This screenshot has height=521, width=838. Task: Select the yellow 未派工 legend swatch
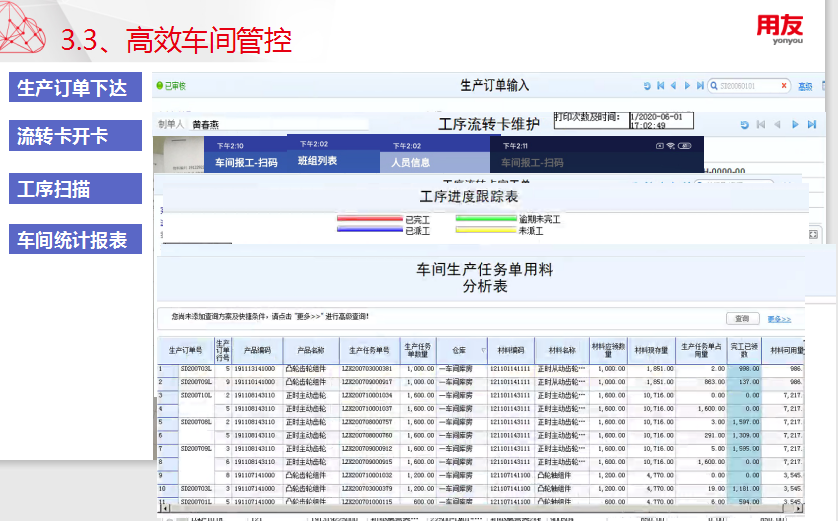486,230
